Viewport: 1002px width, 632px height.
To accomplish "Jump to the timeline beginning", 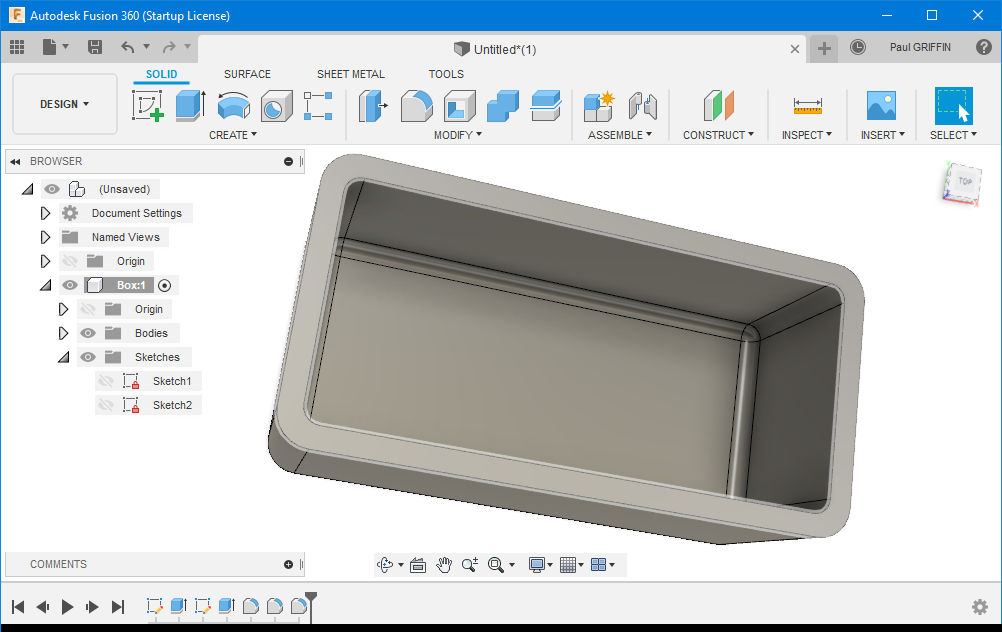I will tap(18, 606).
